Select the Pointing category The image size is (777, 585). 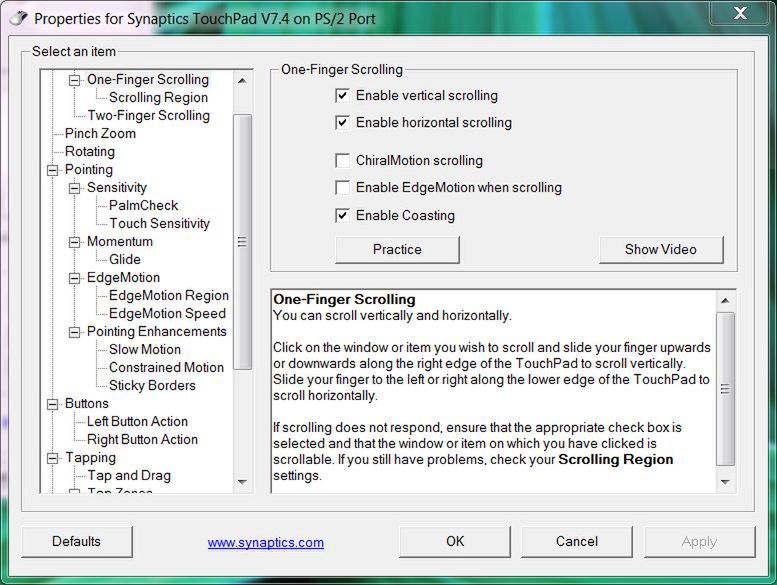coord(89,169)
